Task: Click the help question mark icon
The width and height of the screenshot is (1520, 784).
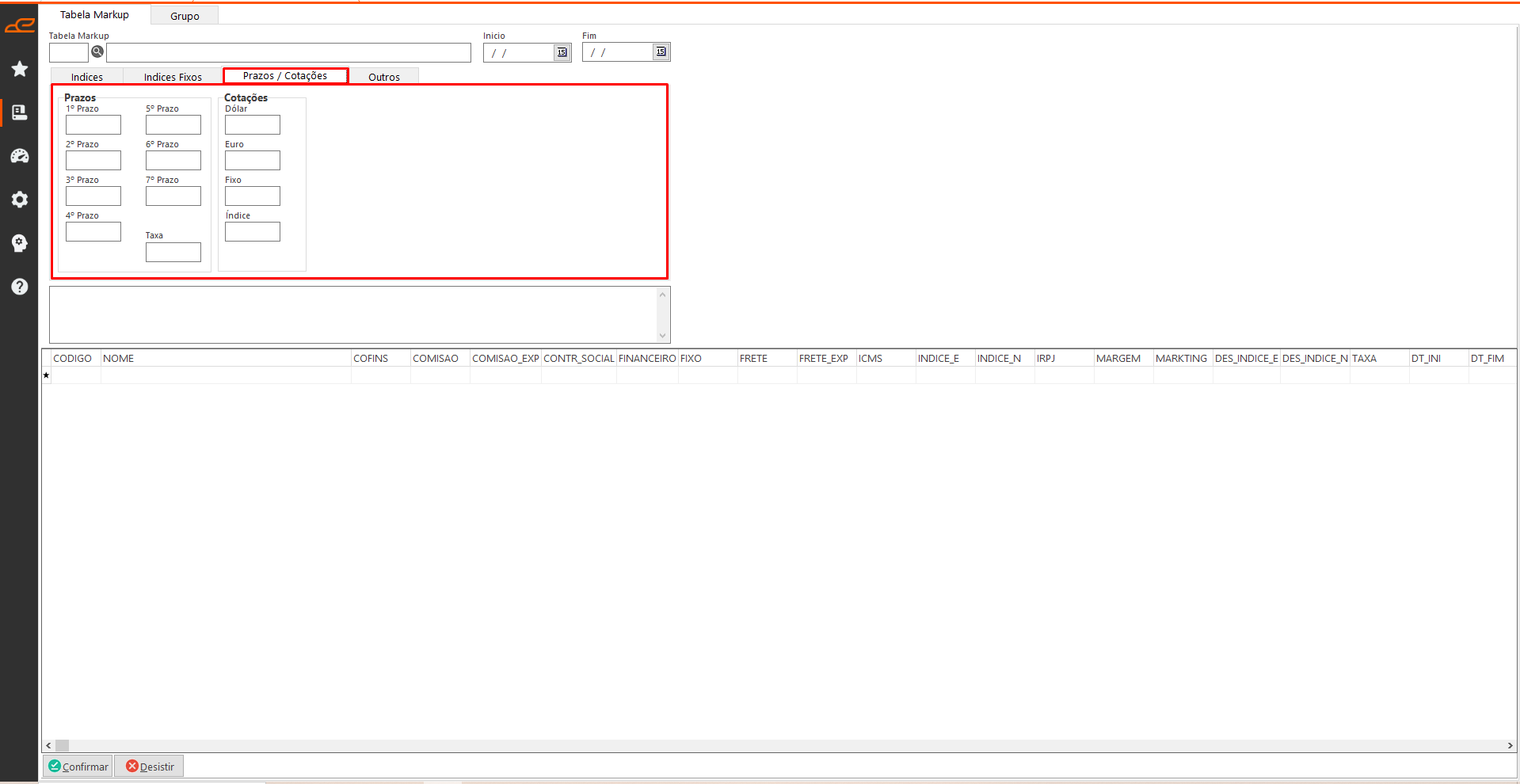Action: click(x=20, y=287)
